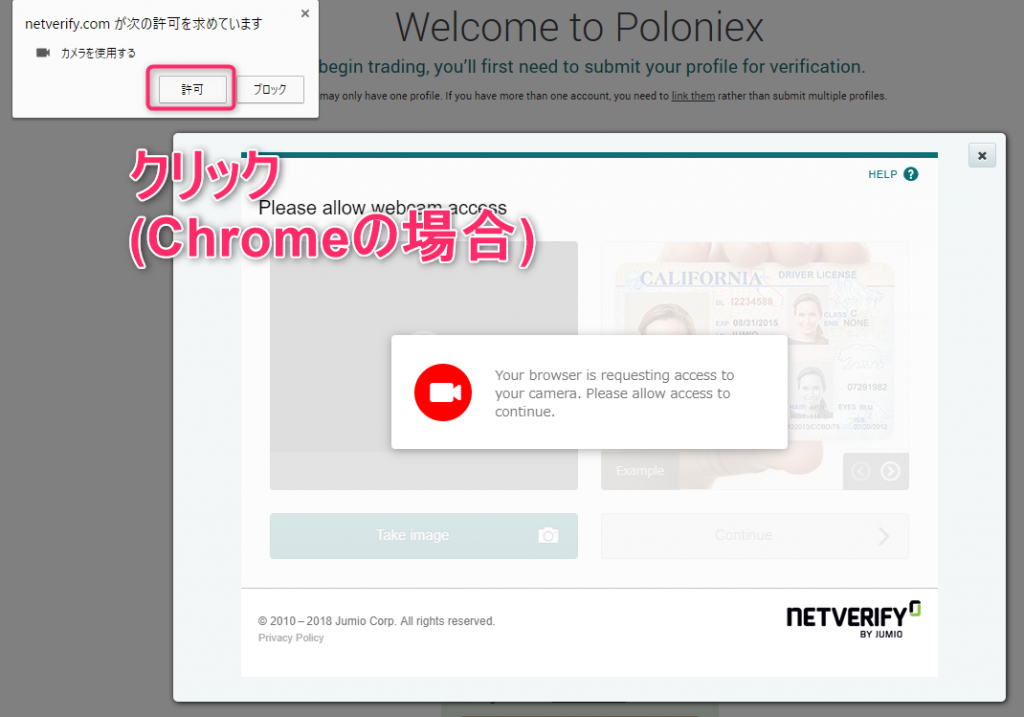1024x717 pixels.
Task: Show the previous example with left arrow
Action: point(861,471)
